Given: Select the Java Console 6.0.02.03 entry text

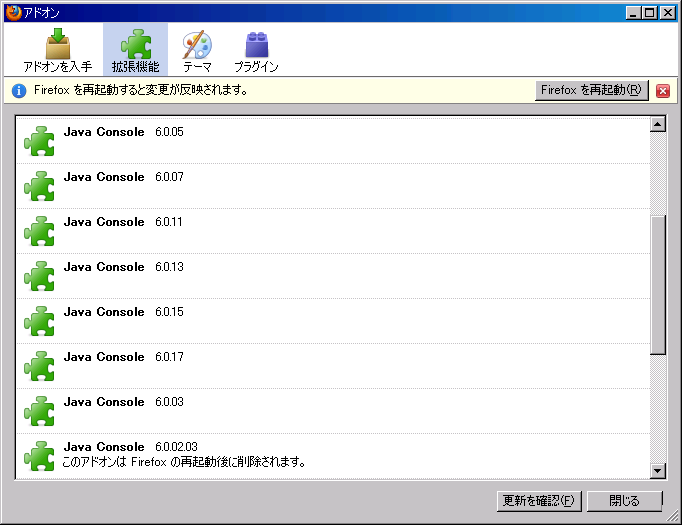Looking at the screenshot, I should coord(130,447).
